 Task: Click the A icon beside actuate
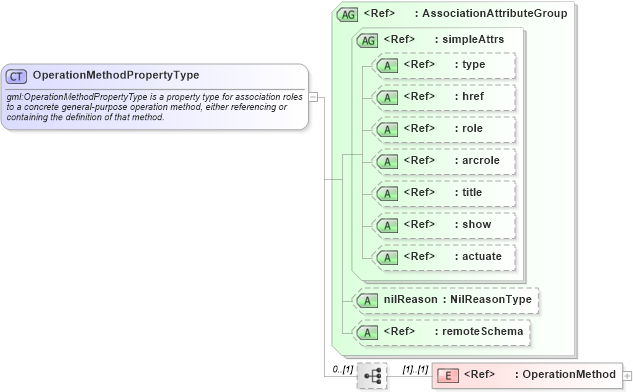[387, 258]
